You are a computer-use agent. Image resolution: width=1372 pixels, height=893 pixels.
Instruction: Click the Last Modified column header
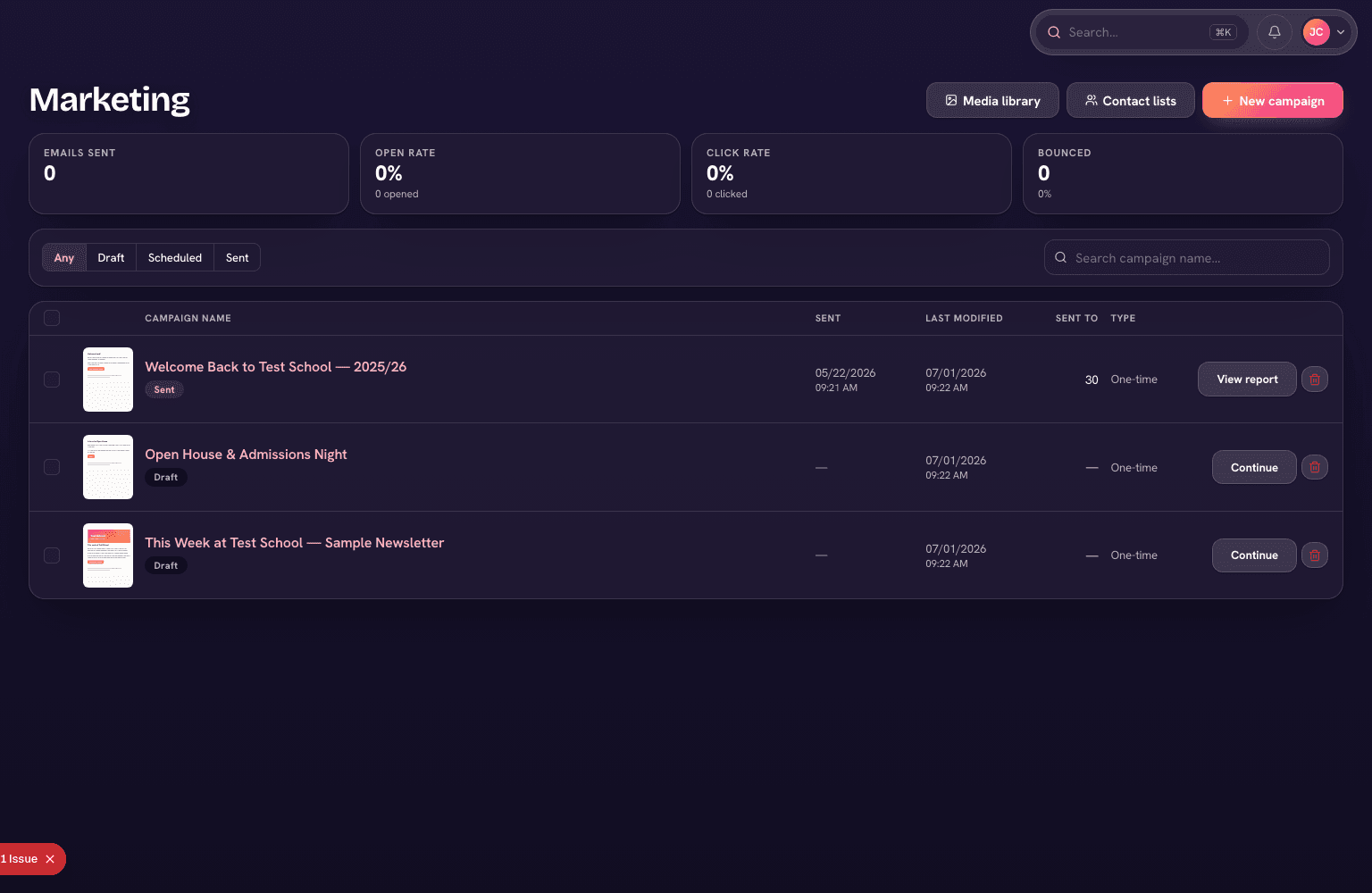964,318
